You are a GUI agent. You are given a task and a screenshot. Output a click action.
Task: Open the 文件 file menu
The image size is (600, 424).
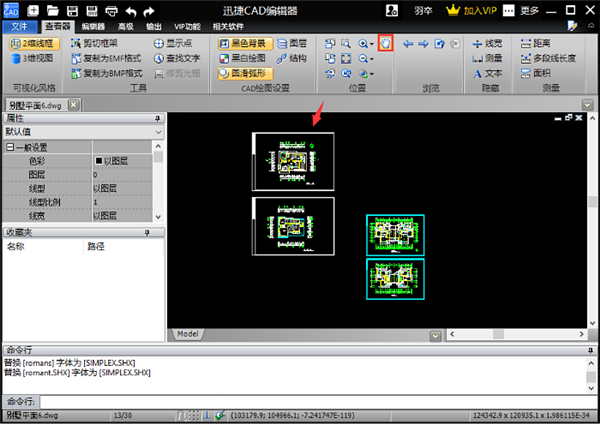point(20,26)
